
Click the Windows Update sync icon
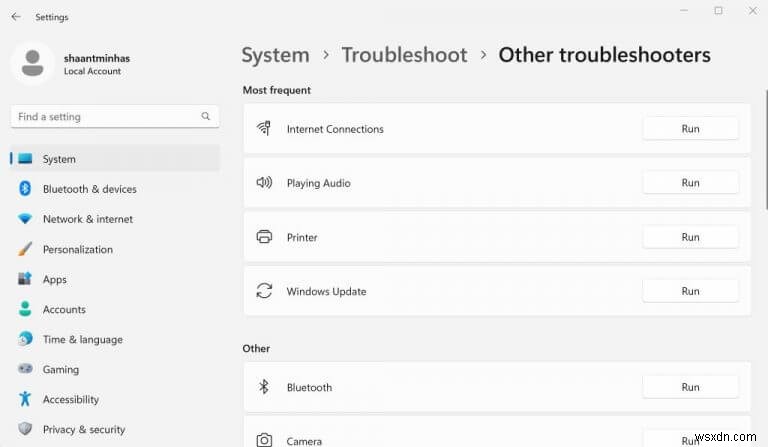pos(264,291)
